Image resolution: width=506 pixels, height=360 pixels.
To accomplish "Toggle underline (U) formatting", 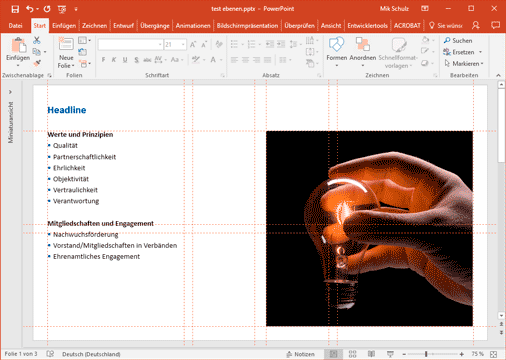I will click(125, 60).
